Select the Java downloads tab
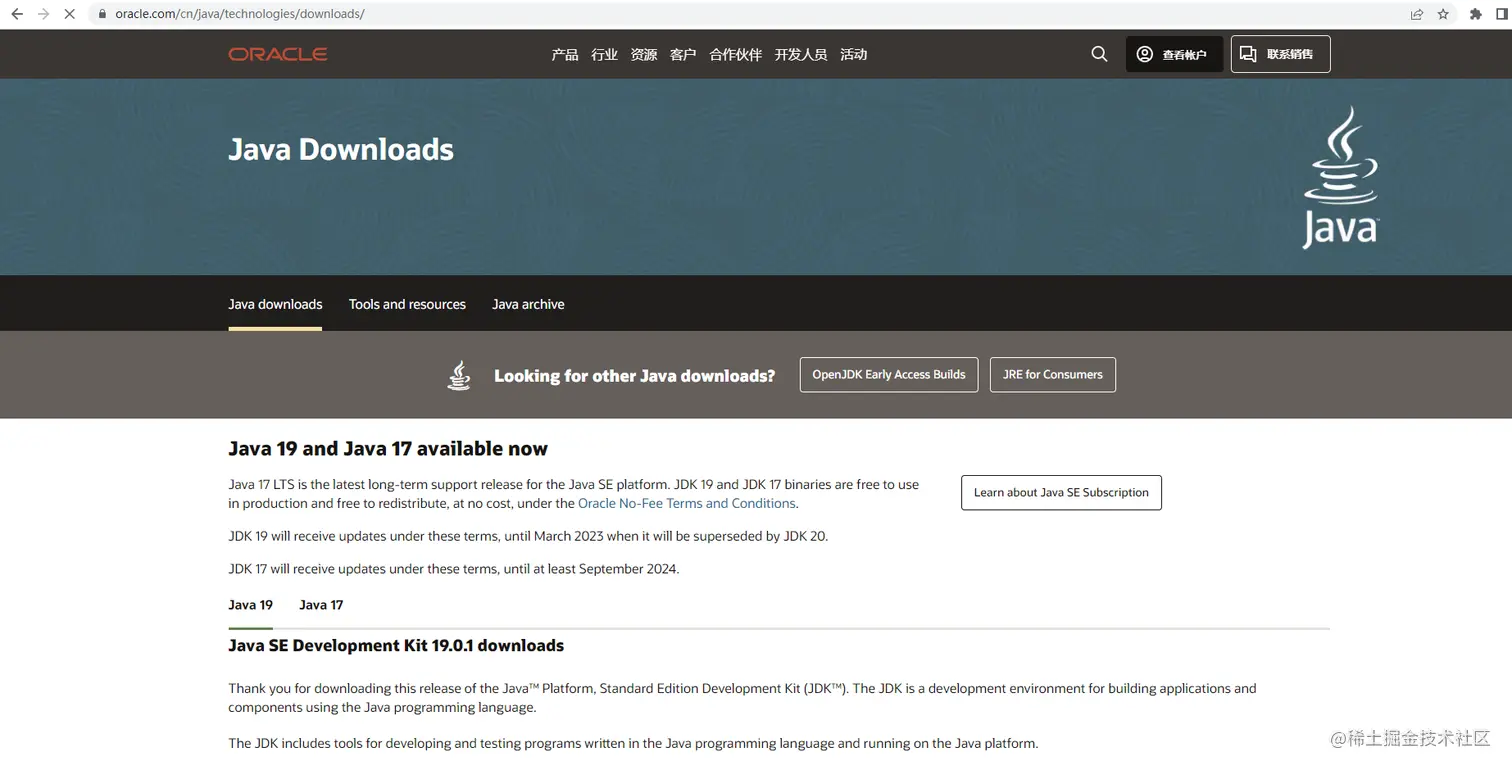This screenshot has height=770, width=1512. pos(275,304)
